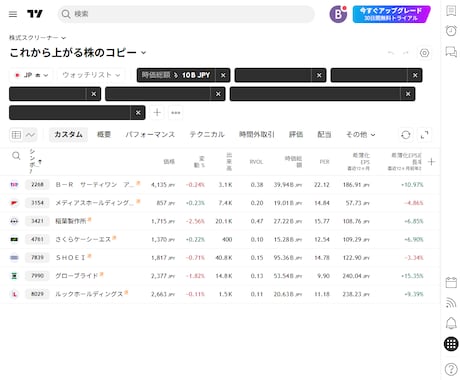Sort by the PER column header

pos(324,162)
